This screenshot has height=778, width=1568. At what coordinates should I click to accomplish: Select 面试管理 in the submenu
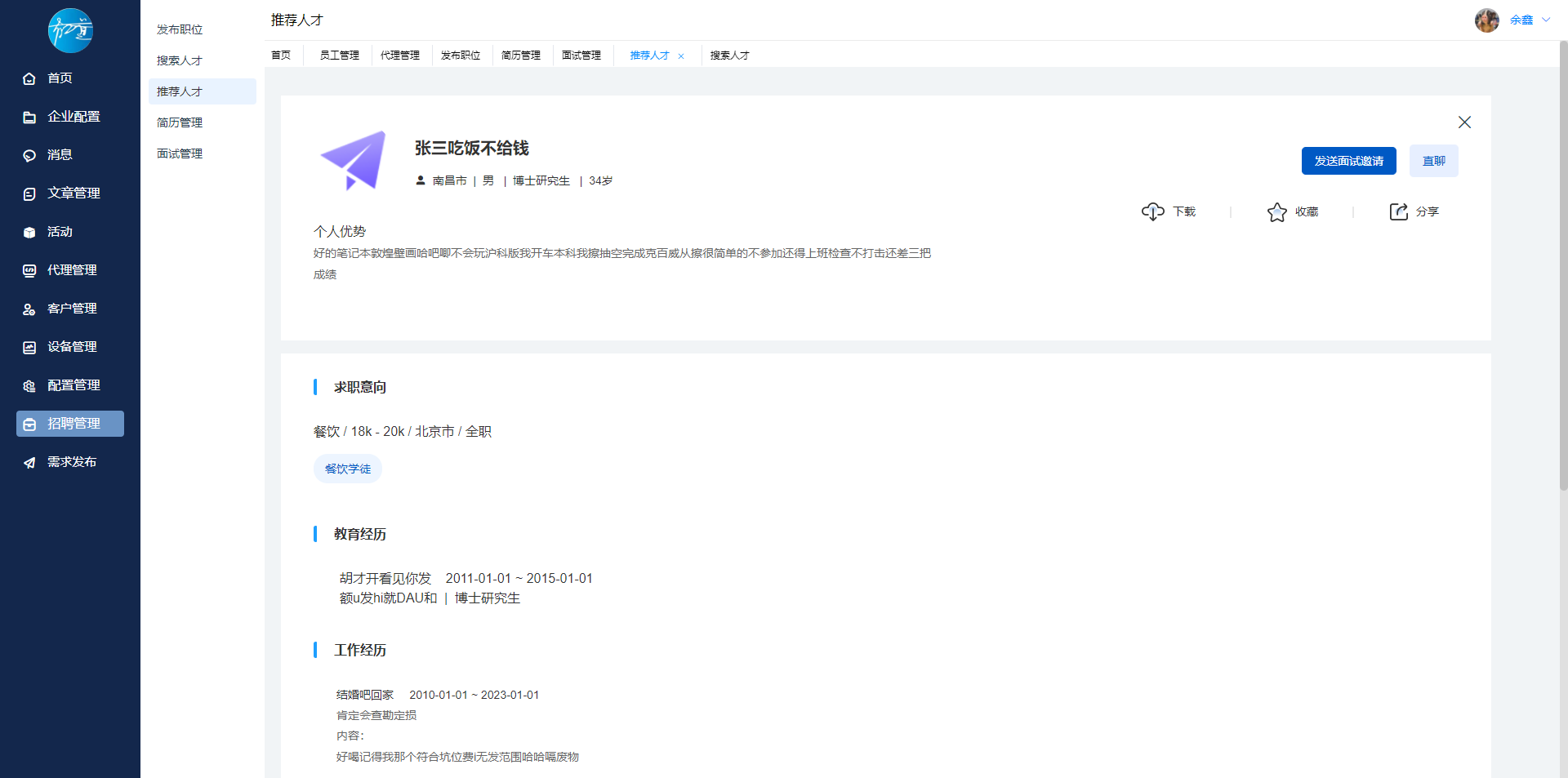[180, 153]
